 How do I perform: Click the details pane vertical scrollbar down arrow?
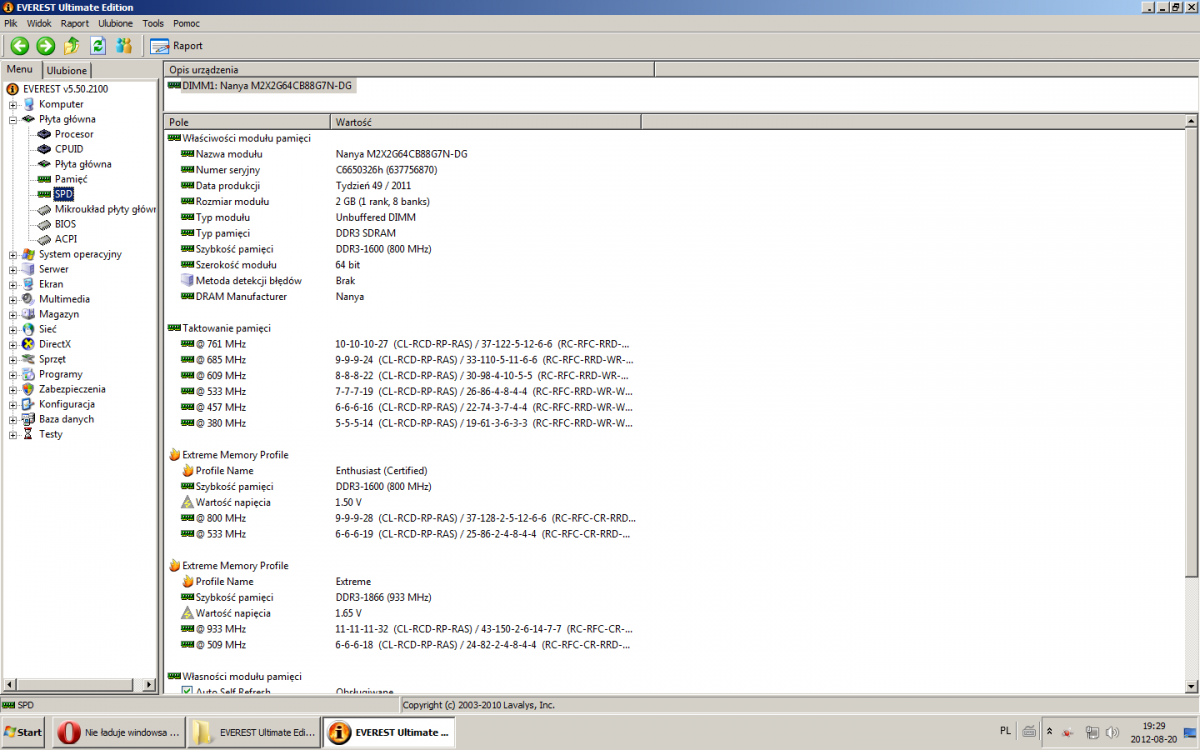coord(1191,685)
